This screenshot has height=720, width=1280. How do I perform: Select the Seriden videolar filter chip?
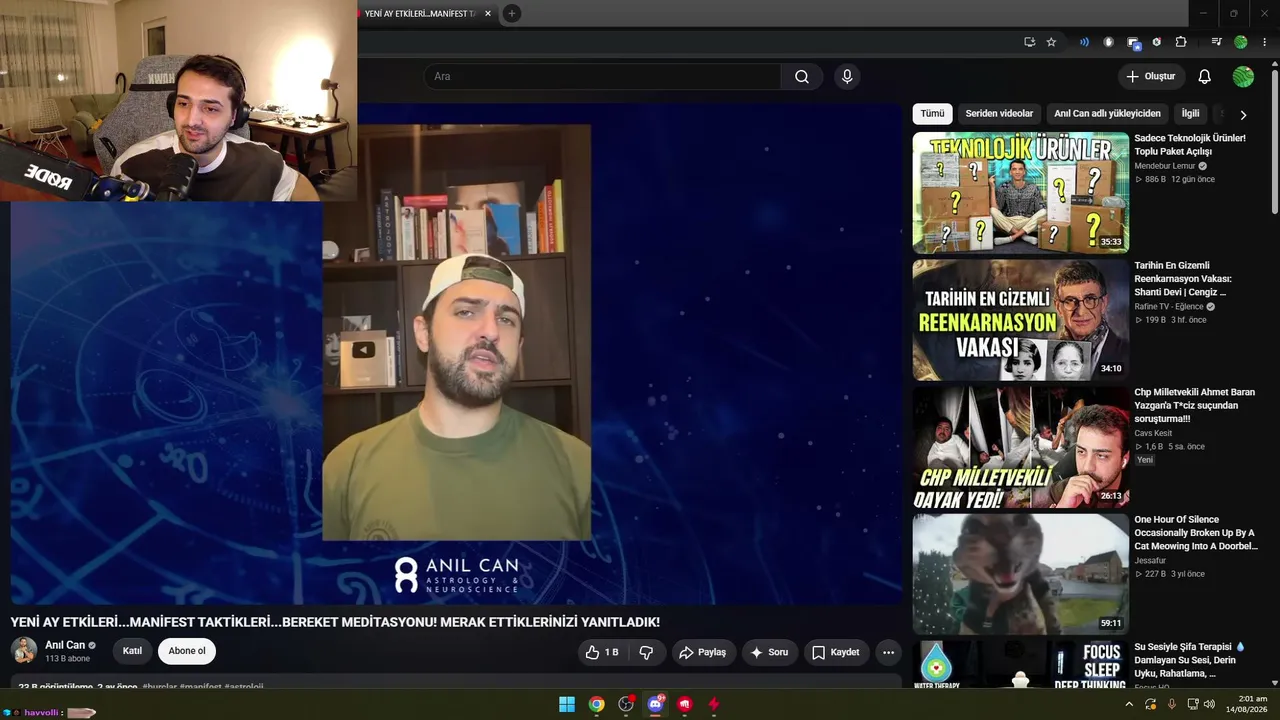click(999, 114)
